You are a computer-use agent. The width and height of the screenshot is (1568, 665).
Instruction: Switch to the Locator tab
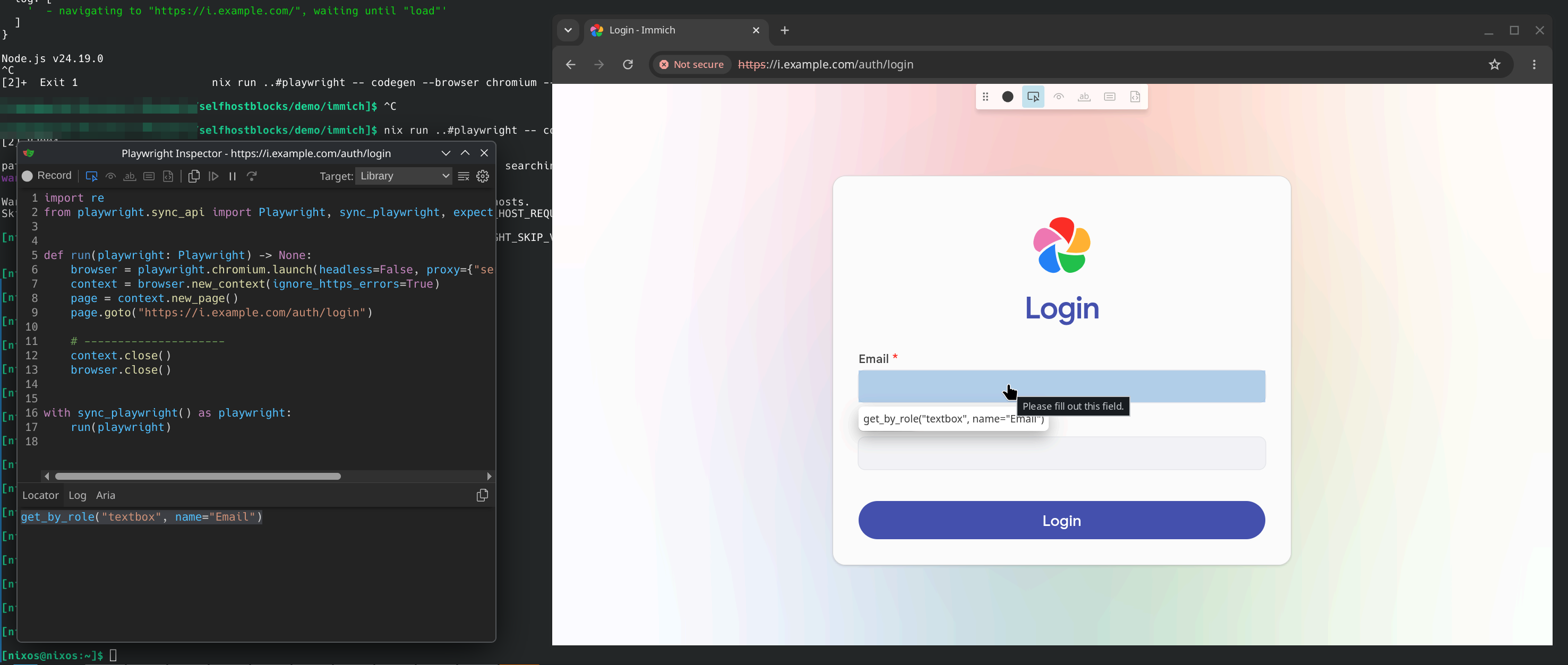point(40,495)
